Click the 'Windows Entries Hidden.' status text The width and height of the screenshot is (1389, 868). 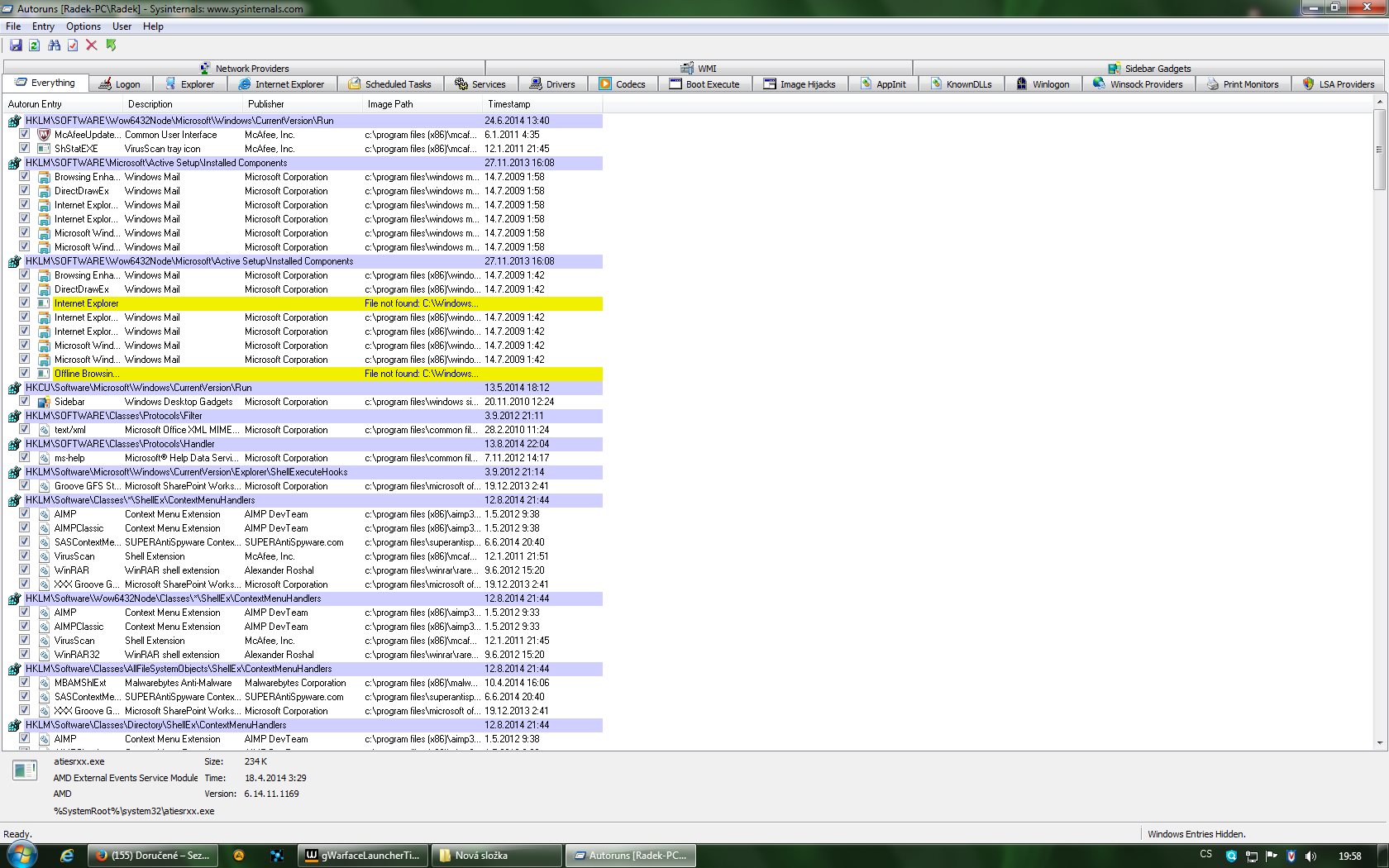tap(1196, 834)
